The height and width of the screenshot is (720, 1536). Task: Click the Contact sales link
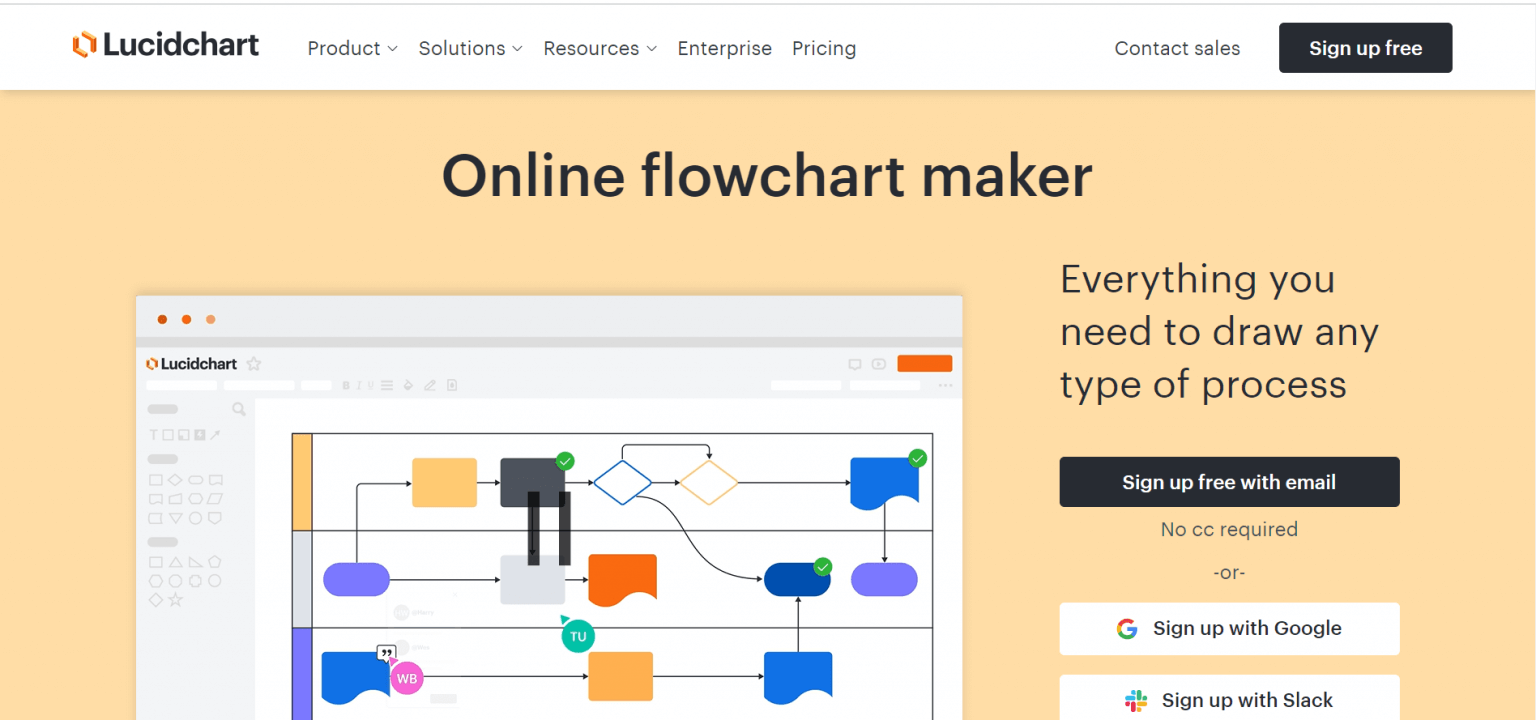pyautogui.click(x=1177, y=48)
